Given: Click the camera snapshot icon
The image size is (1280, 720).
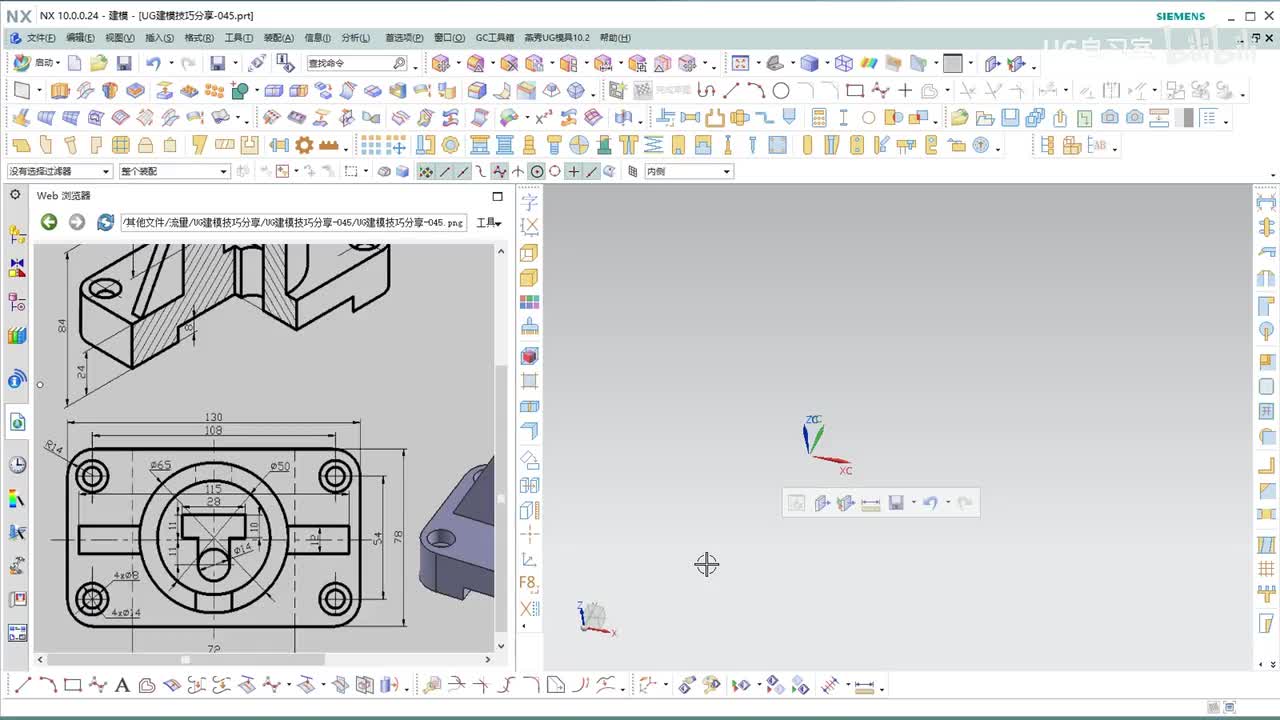Looking at the screenshot, I should pos(1109,118).
